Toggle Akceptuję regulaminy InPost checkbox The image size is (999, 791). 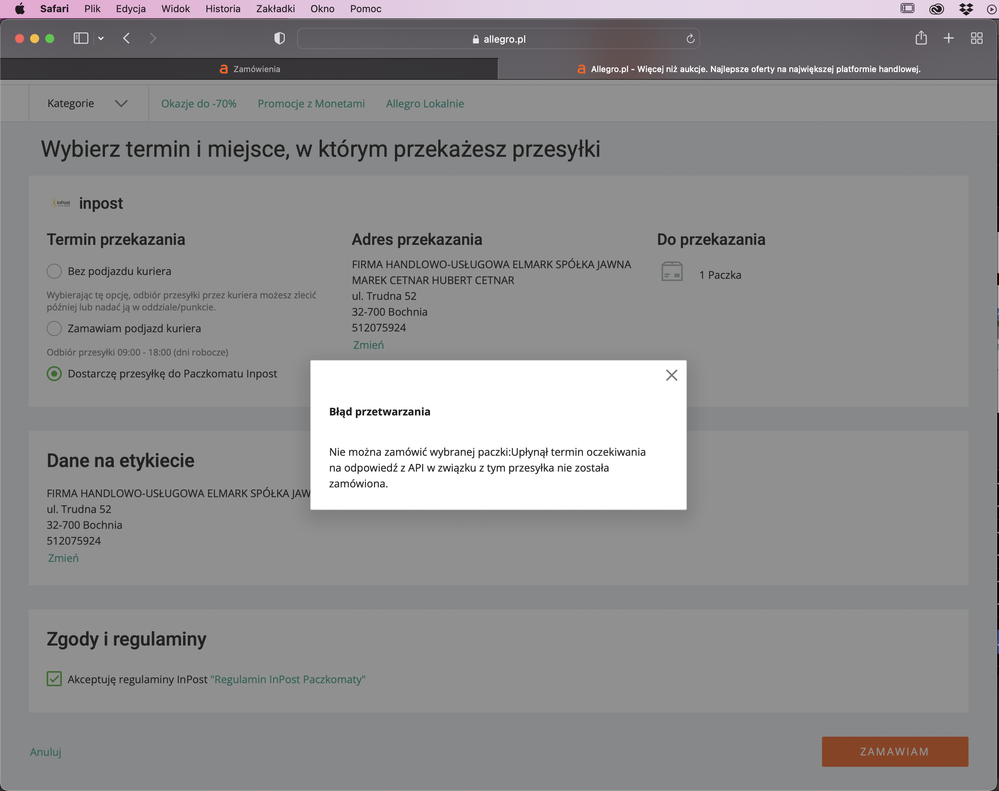(54, 679)
